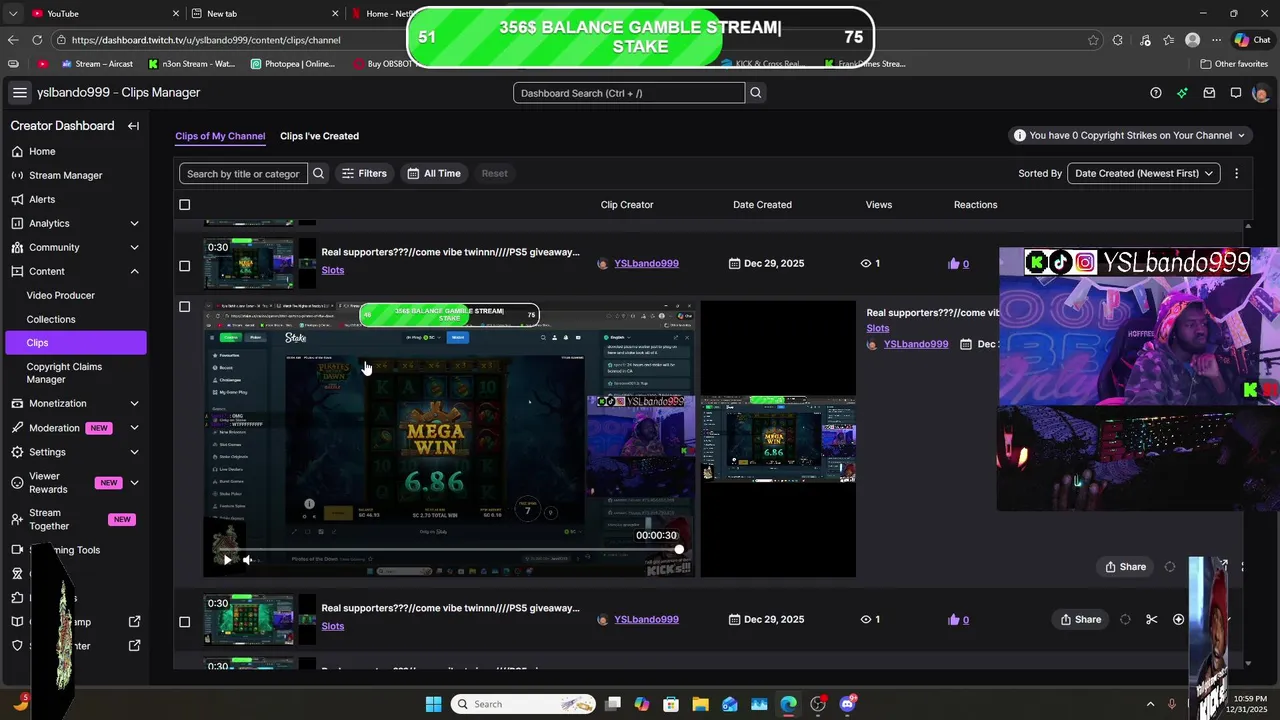1280x720 pixels.
Task: Check the first Dec 29 clip row checkbox
Action: pos(184,266)
